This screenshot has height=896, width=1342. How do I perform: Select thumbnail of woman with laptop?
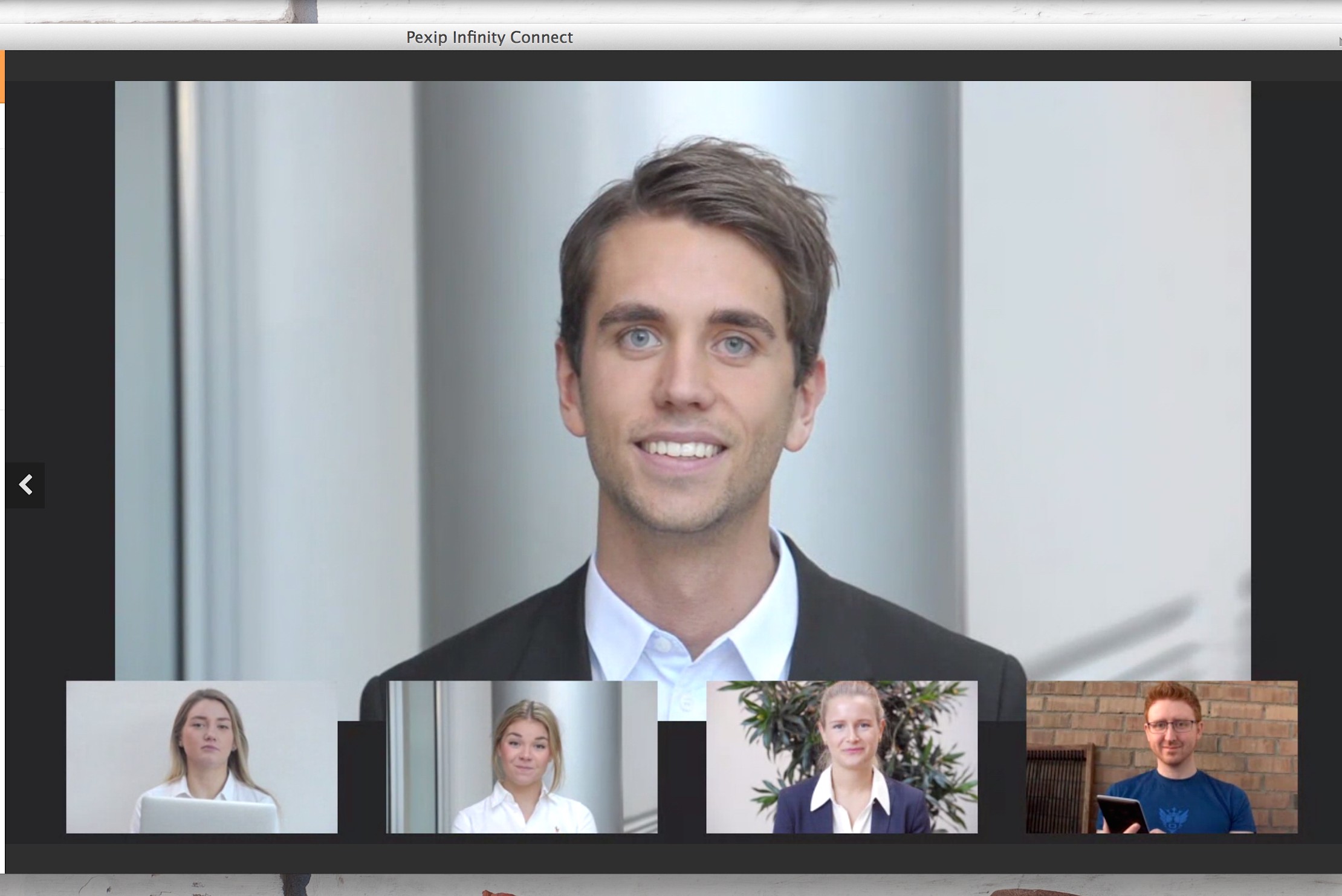point(202,757)
